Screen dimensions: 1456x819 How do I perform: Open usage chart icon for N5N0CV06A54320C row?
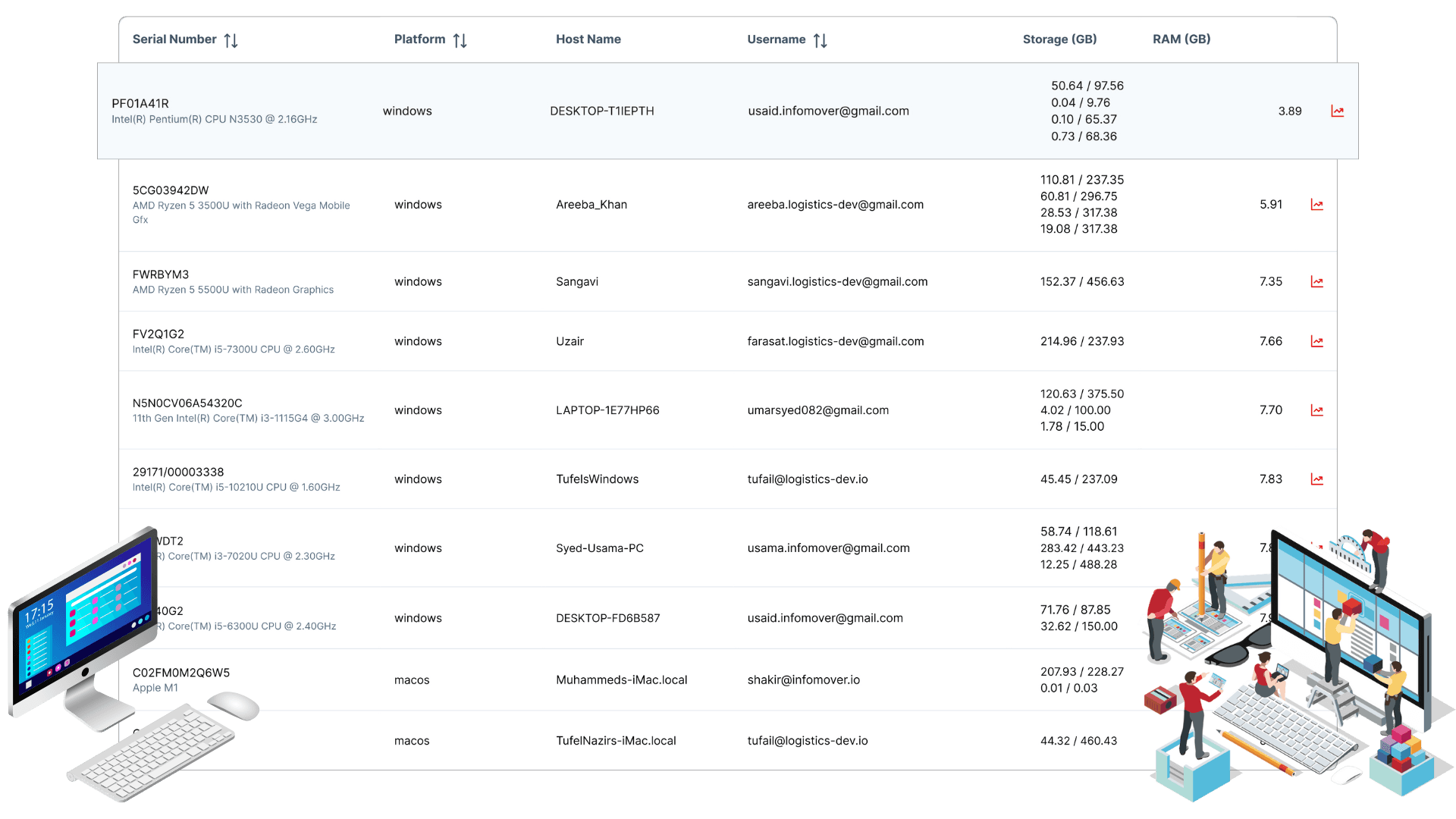click(1317, 410)
